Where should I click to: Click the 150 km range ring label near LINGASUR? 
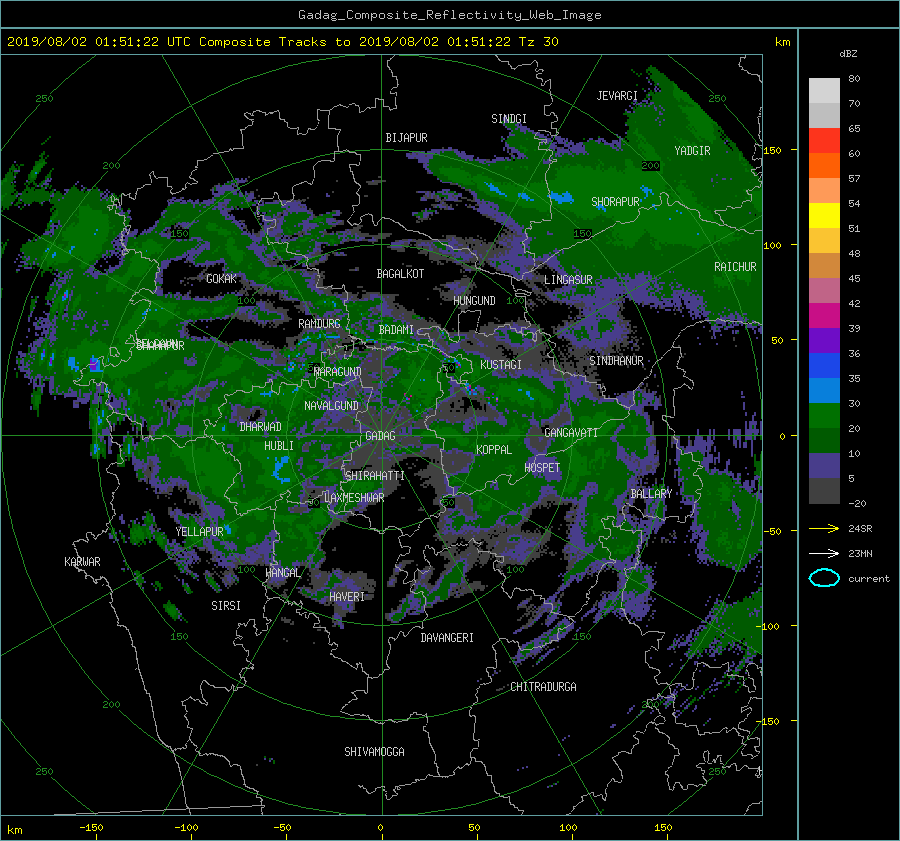583,234
